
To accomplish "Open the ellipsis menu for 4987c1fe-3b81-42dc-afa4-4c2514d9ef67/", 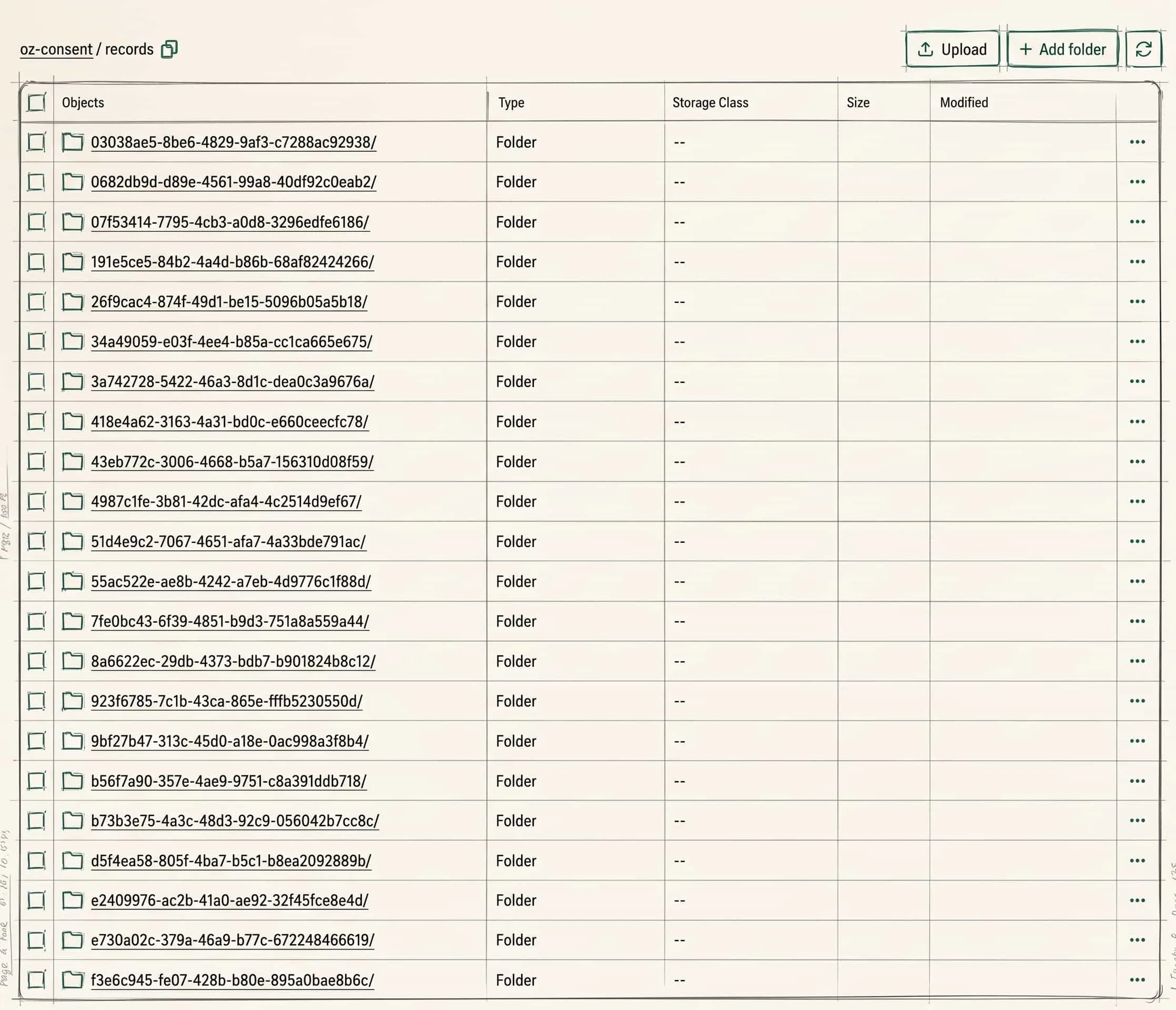I will [x=1137, y=502].
